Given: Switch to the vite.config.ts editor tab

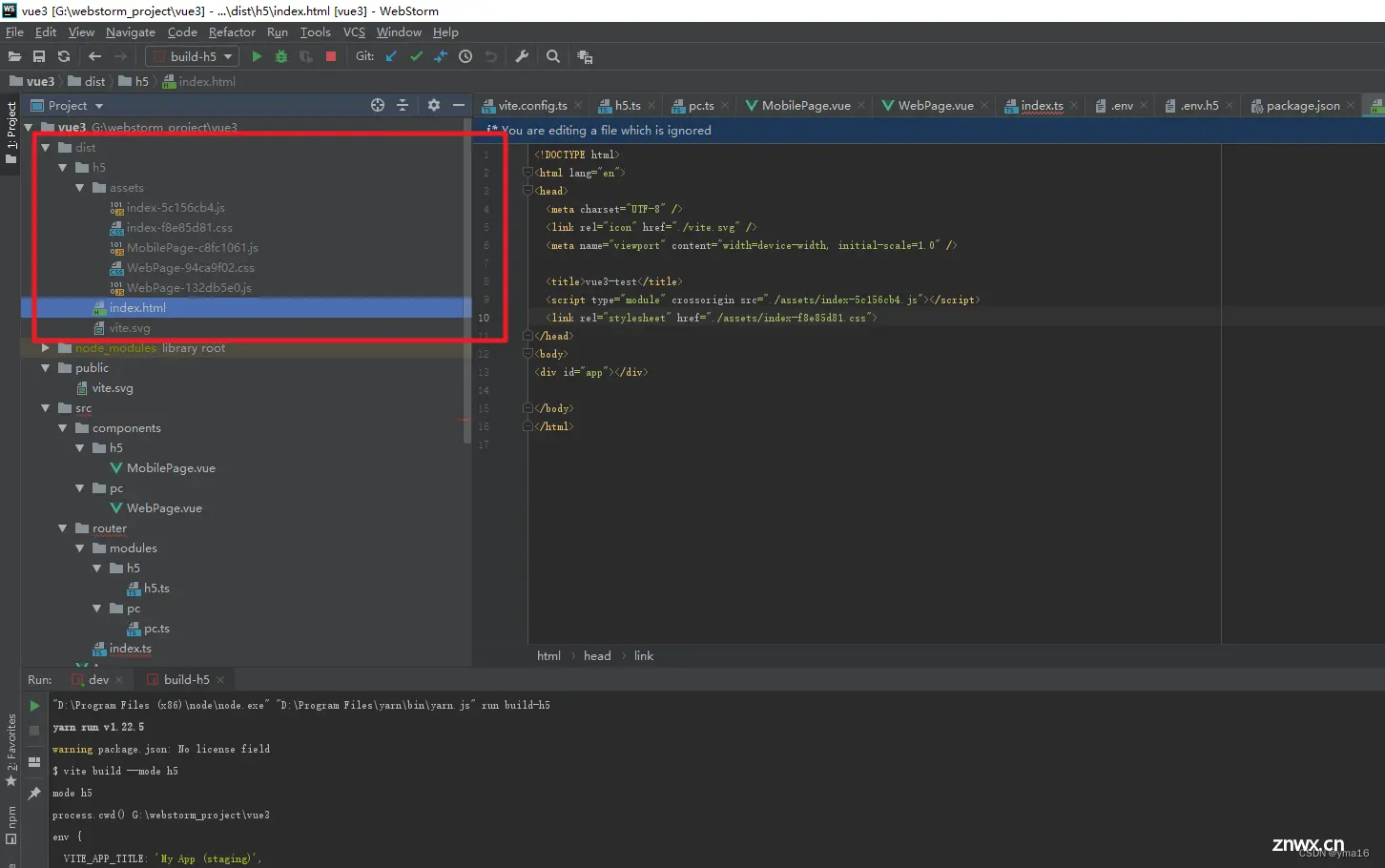Looking at the screenshot, I should coord(532,105).
